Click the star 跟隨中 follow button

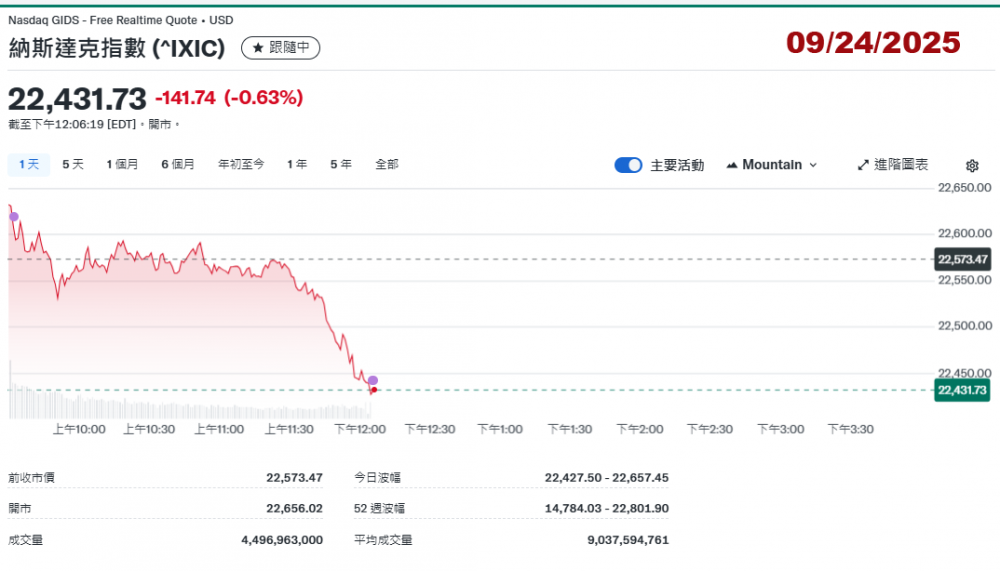click(x=281, y=47)
